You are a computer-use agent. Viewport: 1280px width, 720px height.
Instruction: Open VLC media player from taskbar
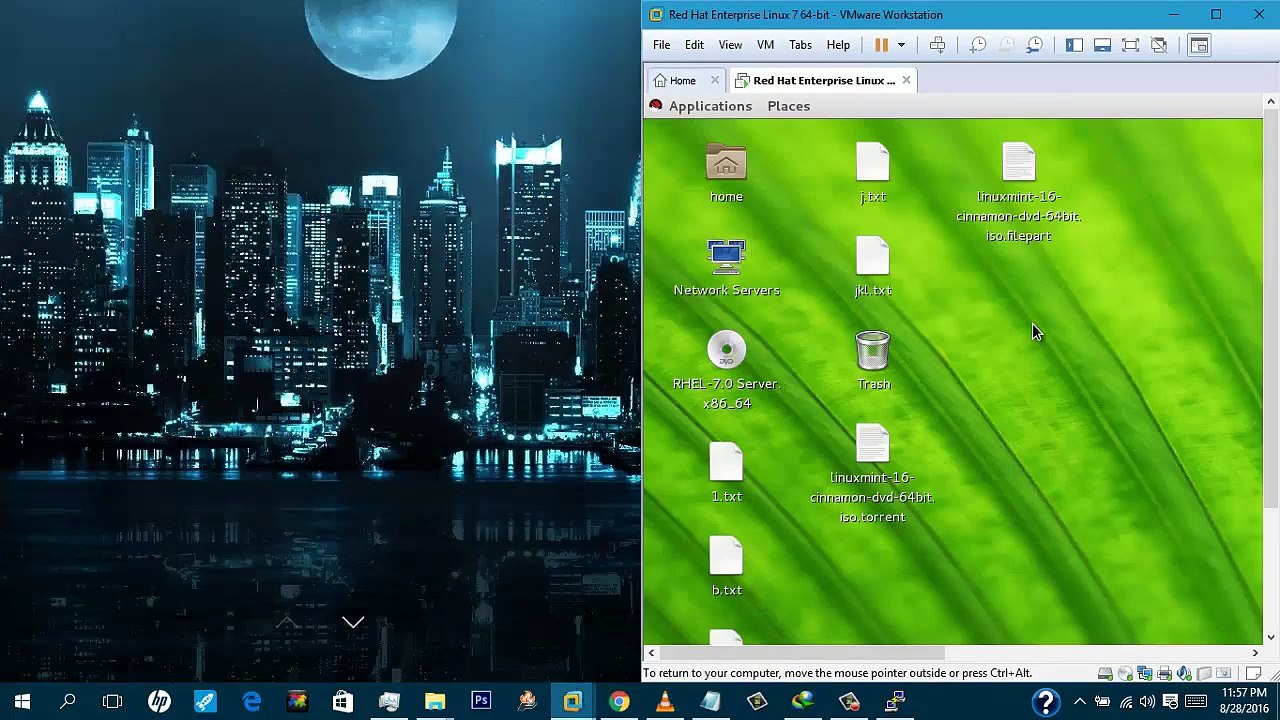[665, 701]
